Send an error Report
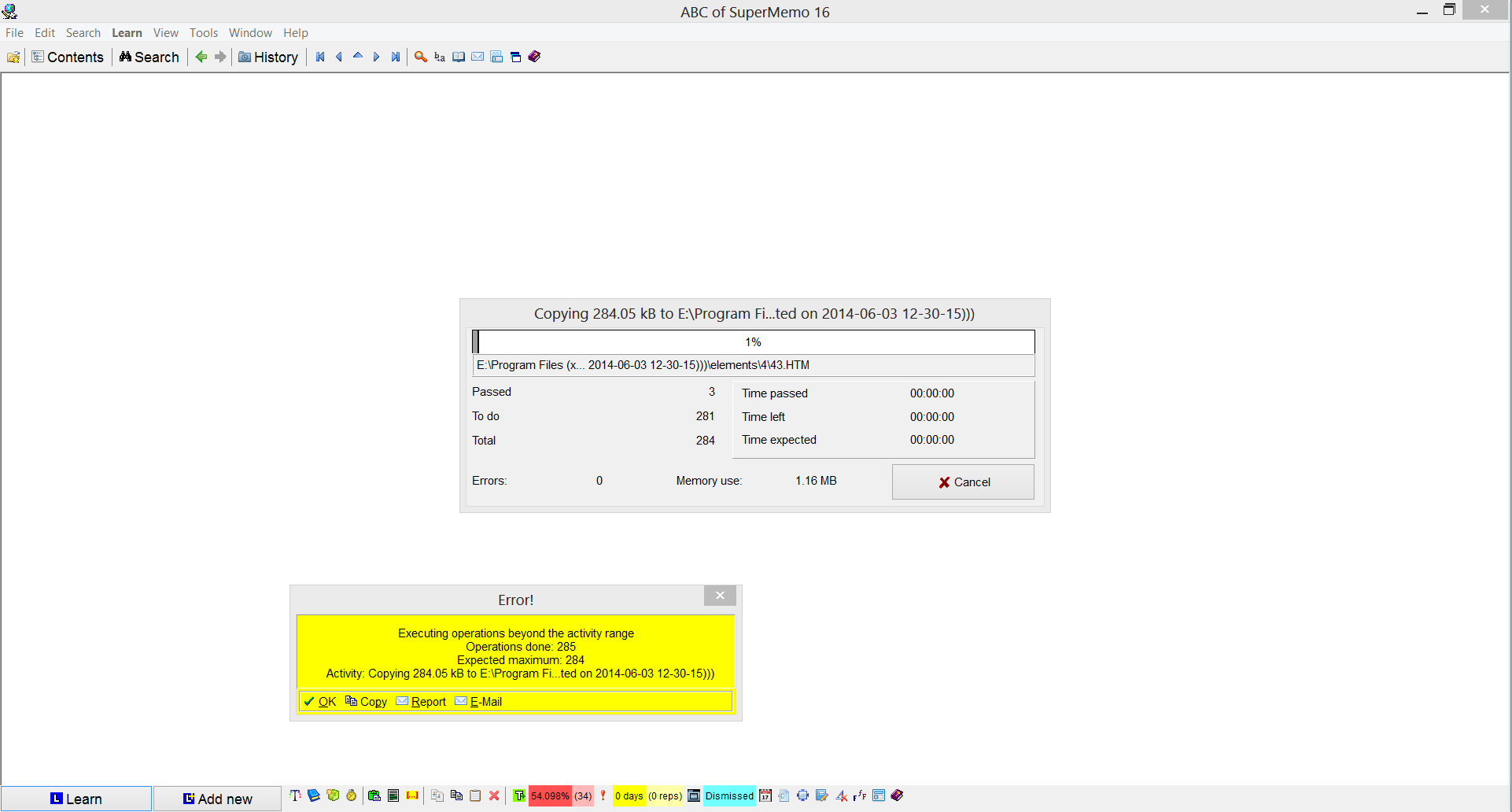The height and width of the screenshot is (812, 1512). point(421,702)
